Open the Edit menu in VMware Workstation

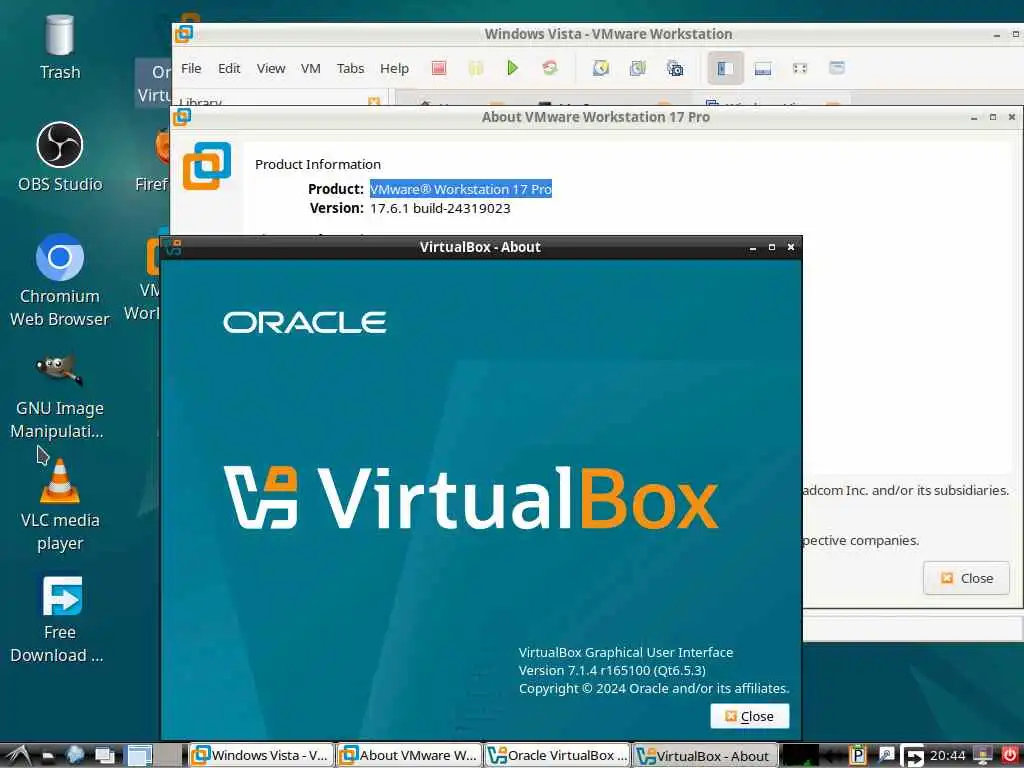[229, 69]
